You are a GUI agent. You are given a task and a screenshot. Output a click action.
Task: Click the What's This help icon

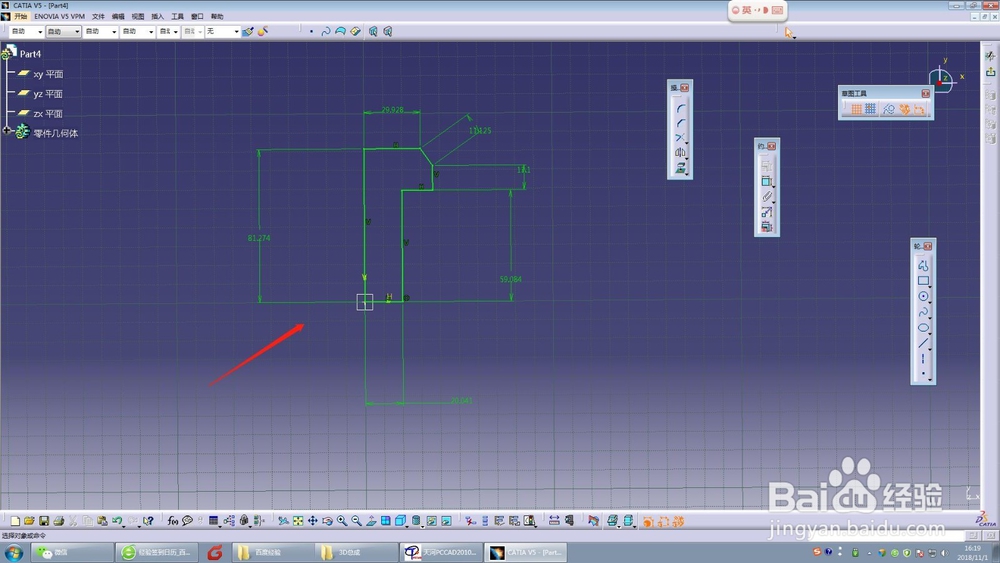coord(148,521)
